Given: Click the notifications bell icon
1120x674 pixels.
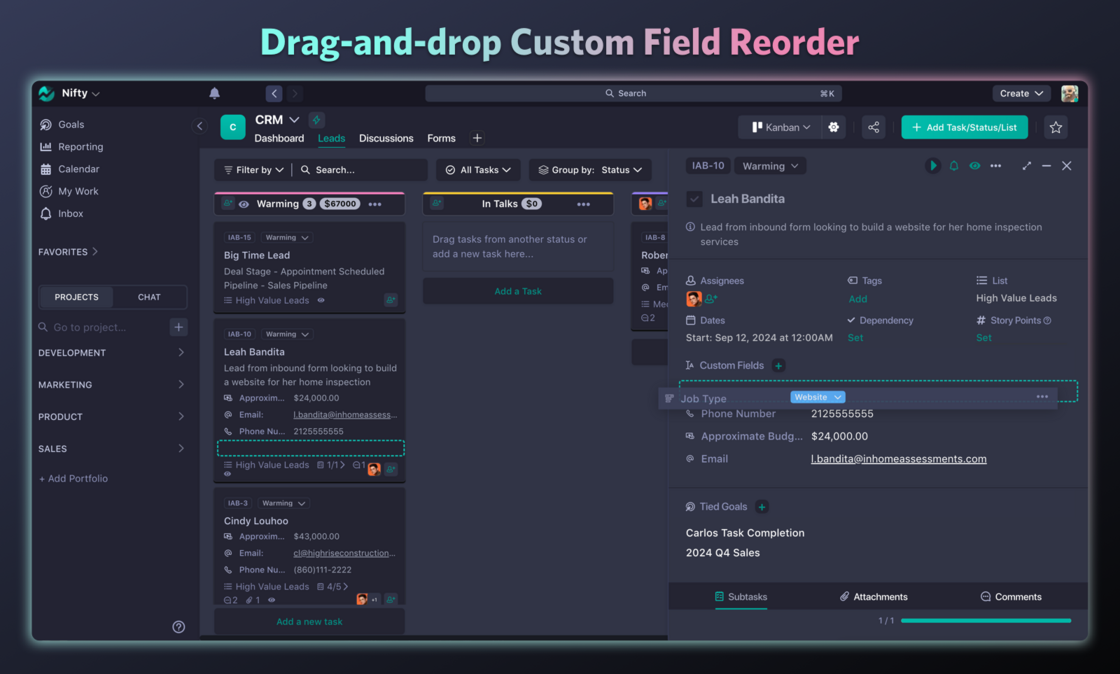Looking at the screenshot, I should pos(214,93).
